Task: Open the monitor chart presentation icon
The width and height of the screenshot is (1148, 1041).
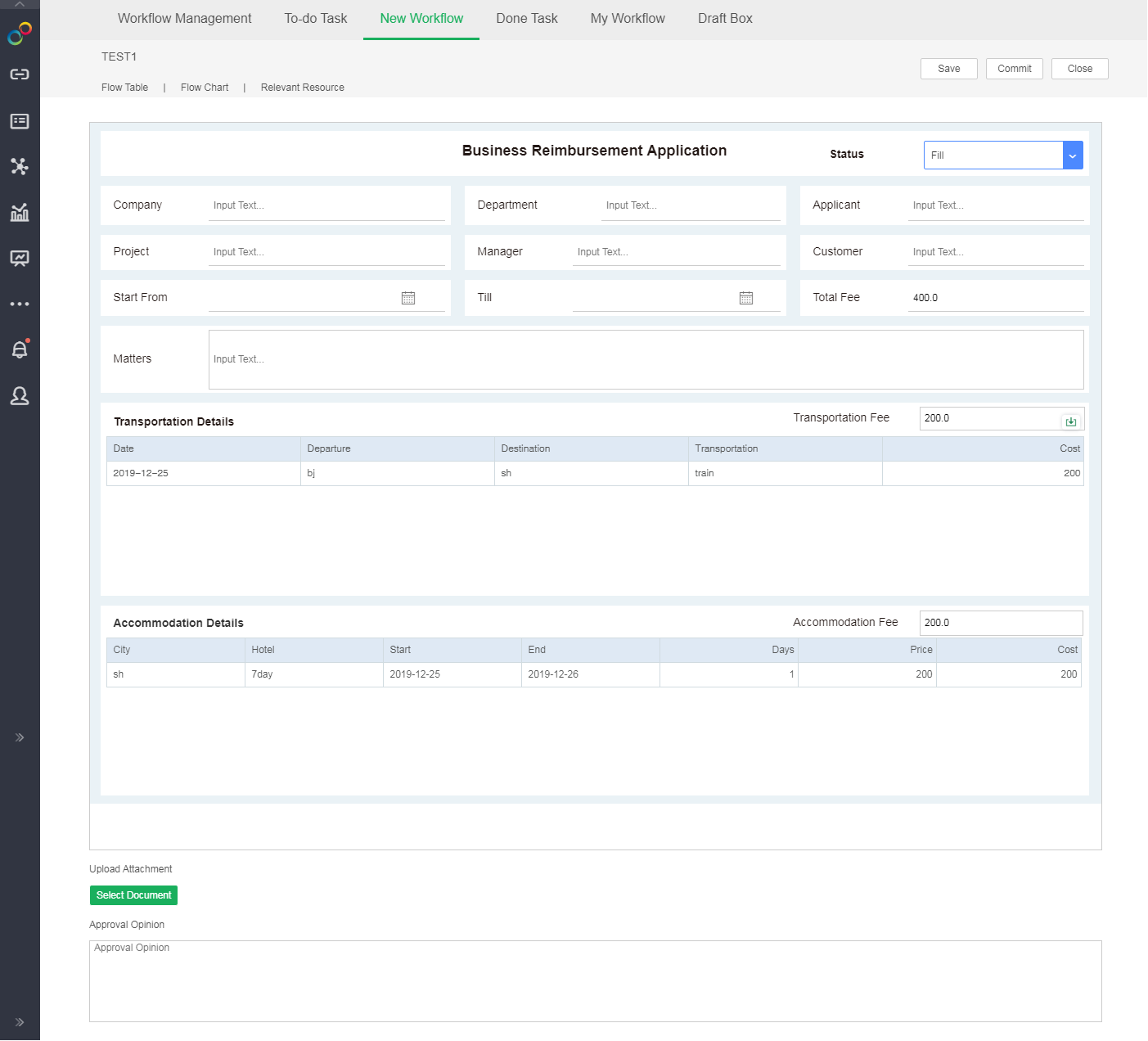Action: 20,259
